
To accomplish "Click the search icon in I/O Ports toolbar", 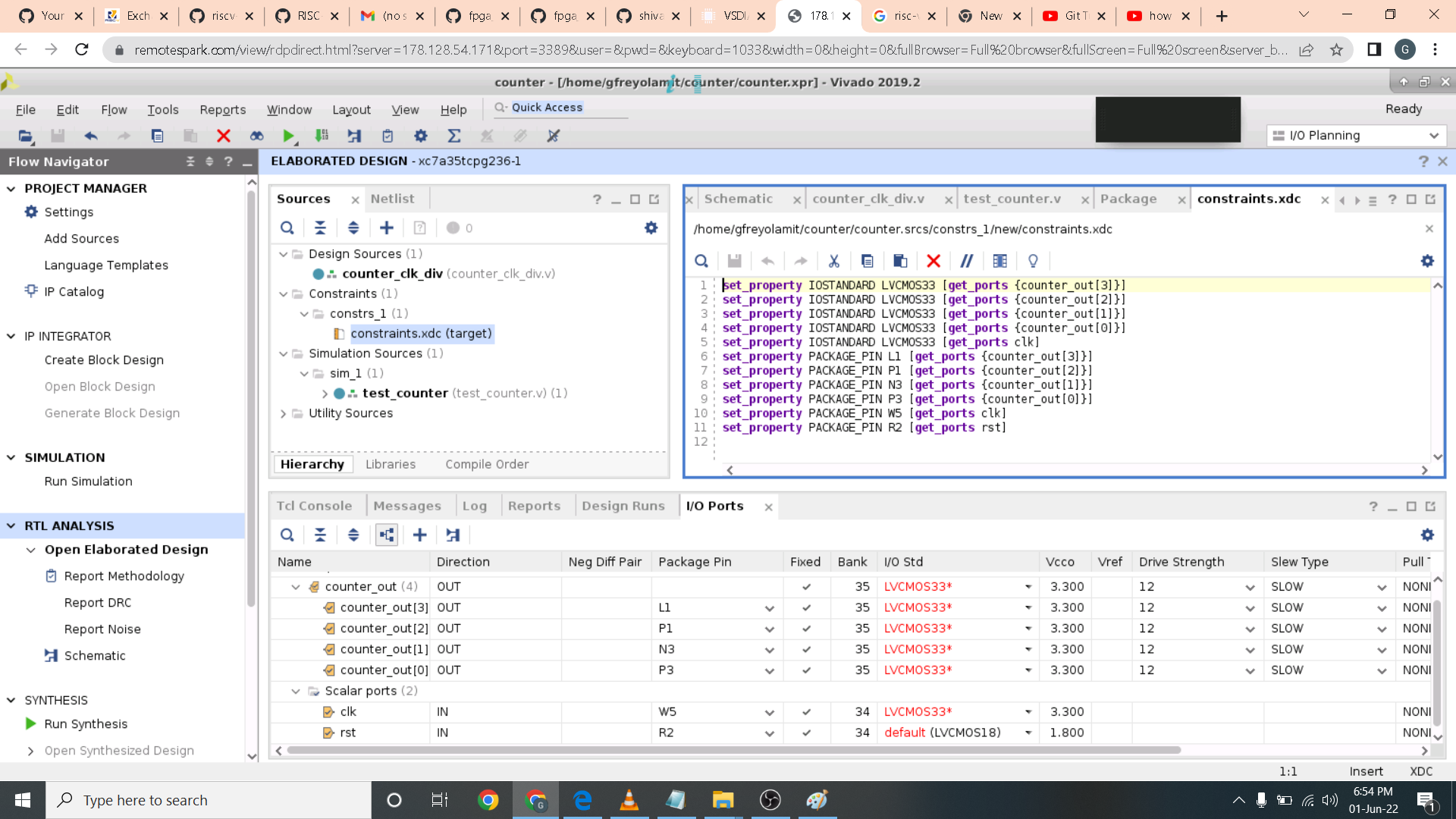I will 287,535.
